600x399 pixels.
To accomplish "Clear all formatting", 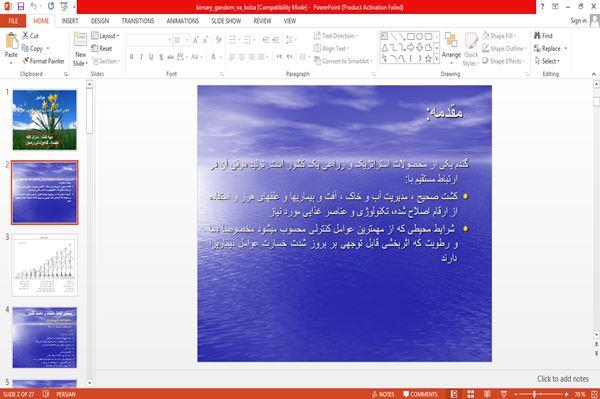I will coord(218,40).
